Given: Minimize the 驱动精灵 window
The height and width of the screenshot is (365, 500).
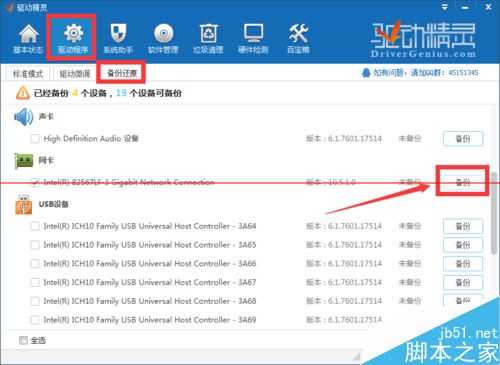Looking at the screenshot, I should click(x=465, y=7).
